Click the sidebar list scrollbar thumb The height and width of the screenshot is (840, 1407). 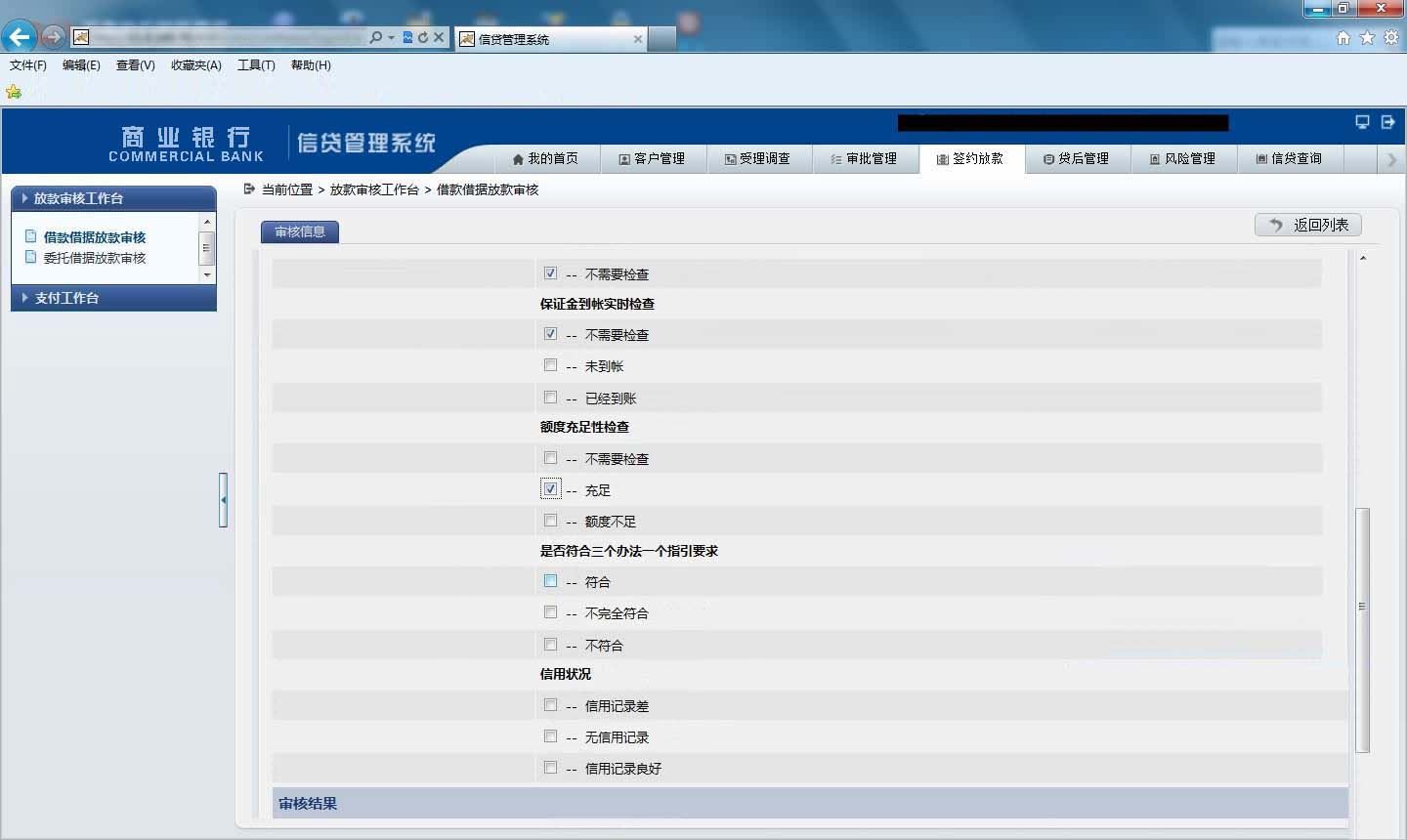206,248
